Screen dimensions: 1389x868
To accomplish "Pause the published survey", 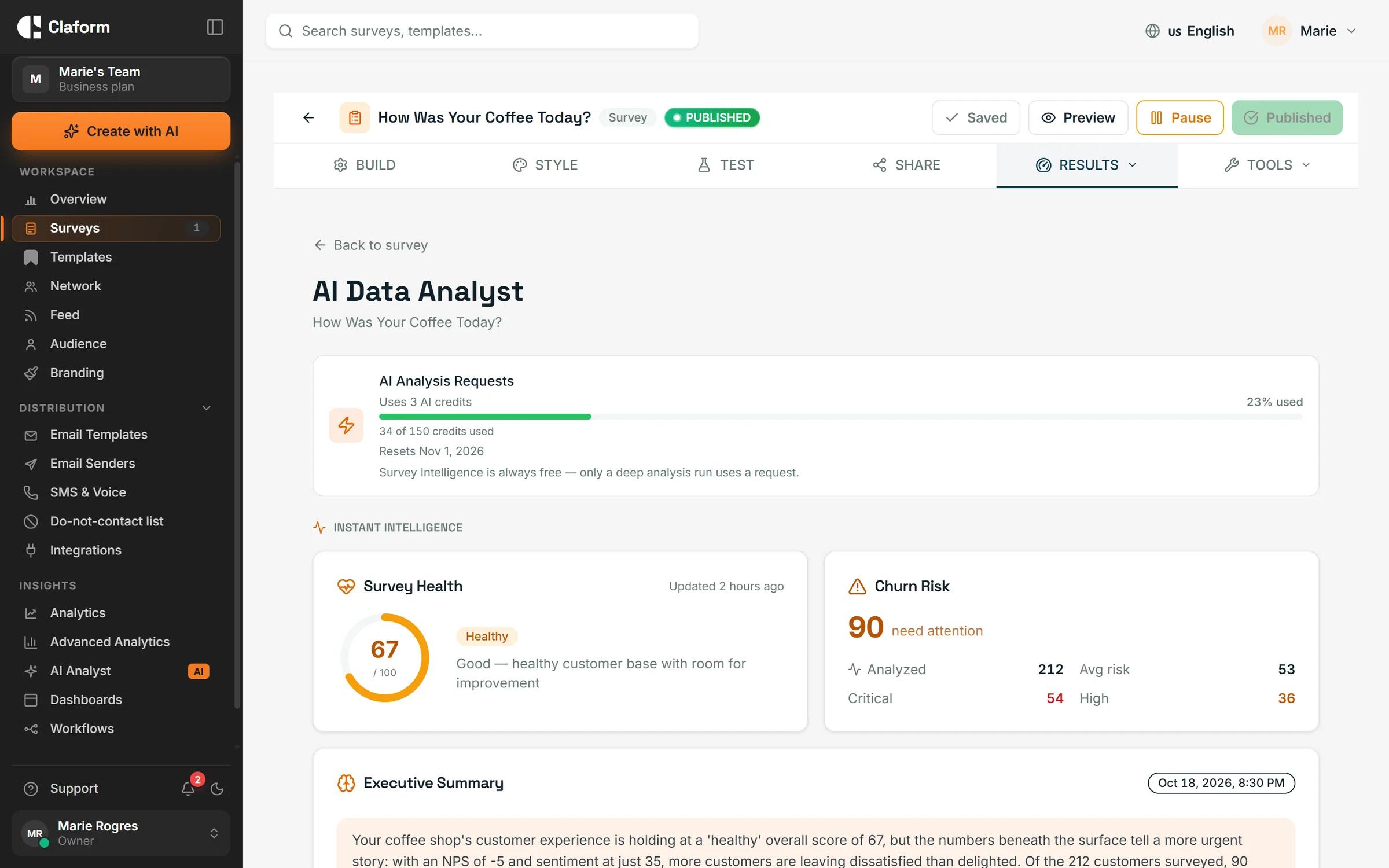I will click(1179, 118).
